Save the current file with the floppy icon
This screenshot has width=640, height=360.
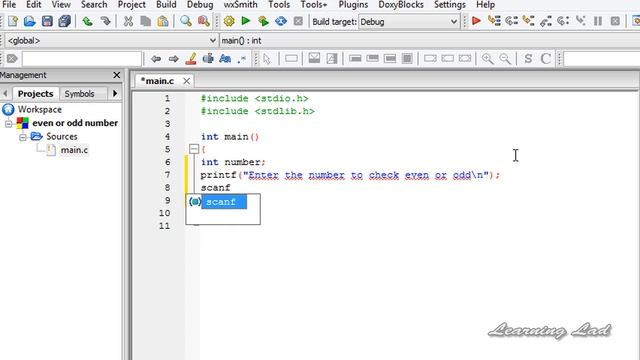point(47,21)
